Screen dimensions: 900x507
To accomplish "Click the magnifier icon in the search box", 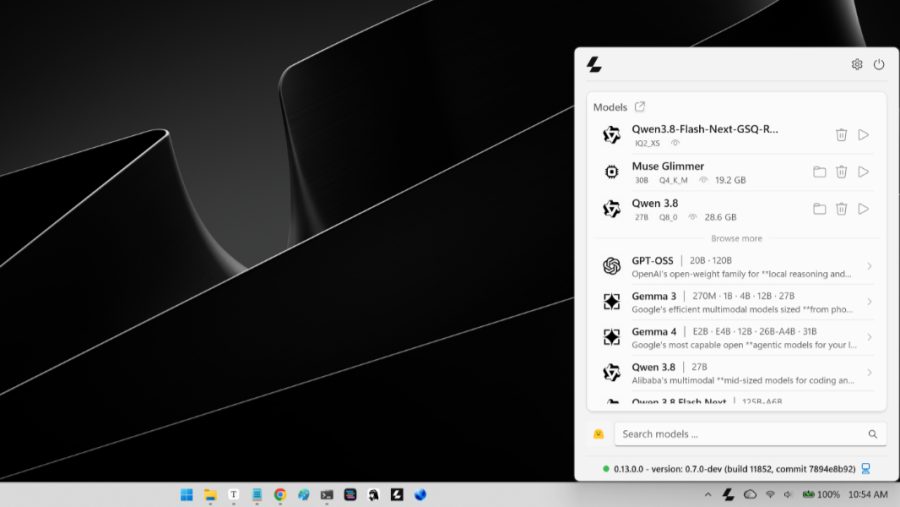I will 872,434.
